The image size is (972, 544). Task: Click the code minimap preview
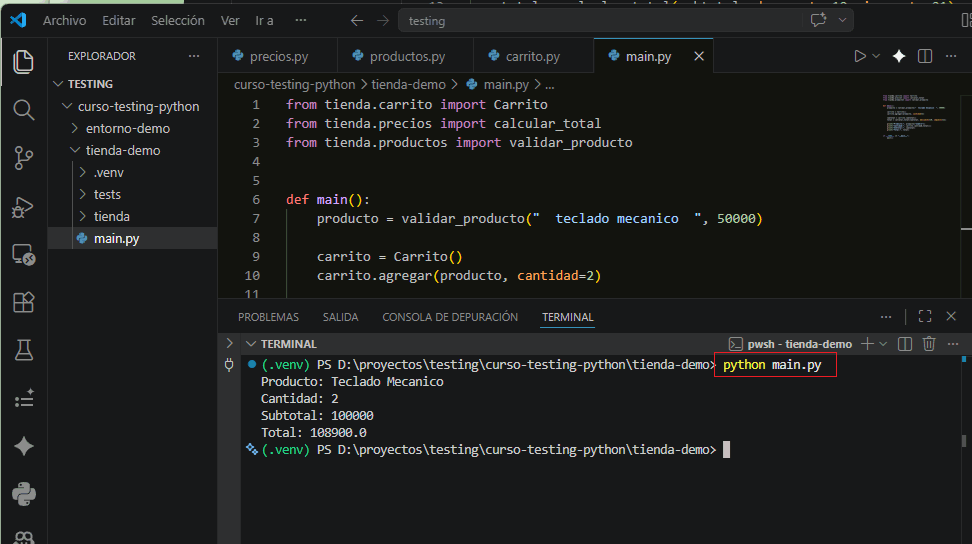[916, 116]
